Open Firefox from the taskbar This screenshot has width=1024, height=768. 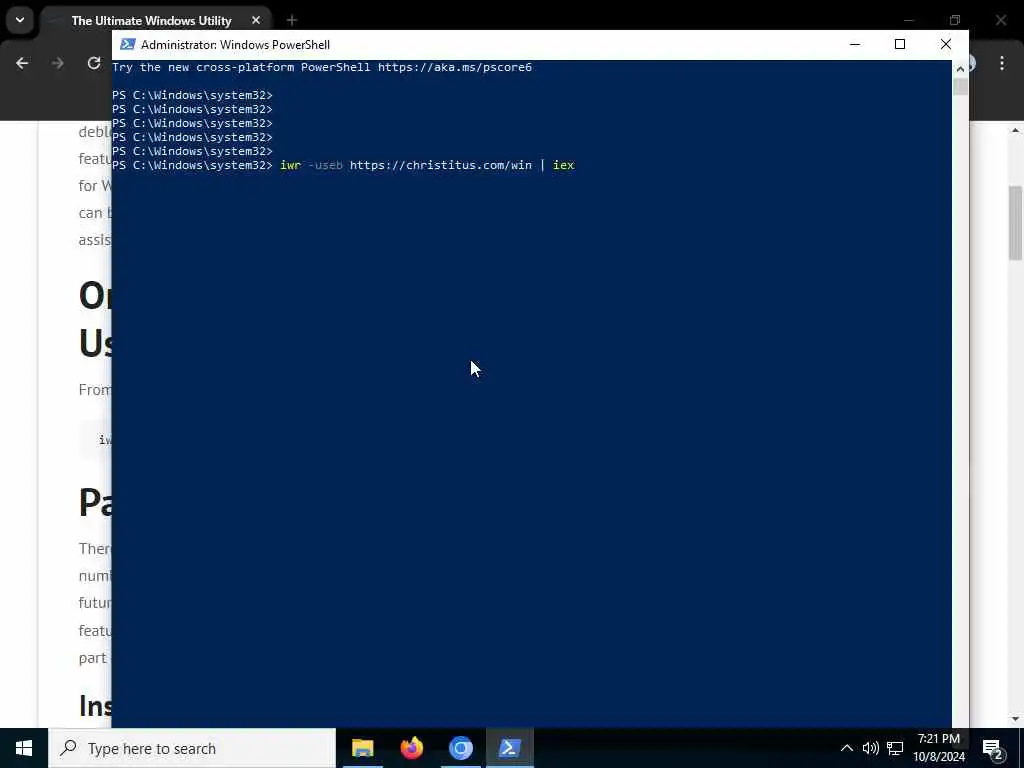(x=411, y=748)
